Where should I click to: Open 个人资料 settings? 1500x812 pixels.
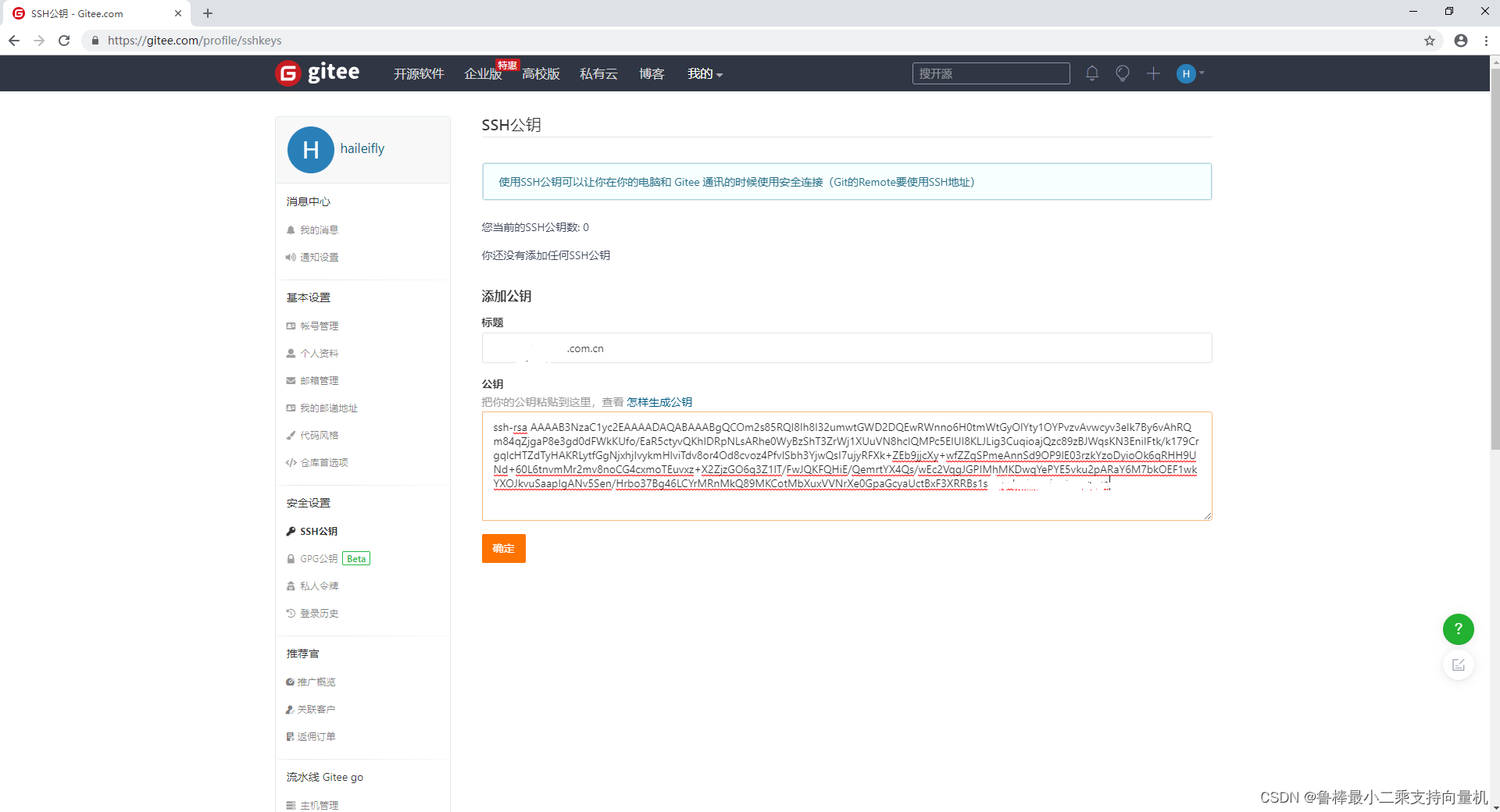pos(312,353)
